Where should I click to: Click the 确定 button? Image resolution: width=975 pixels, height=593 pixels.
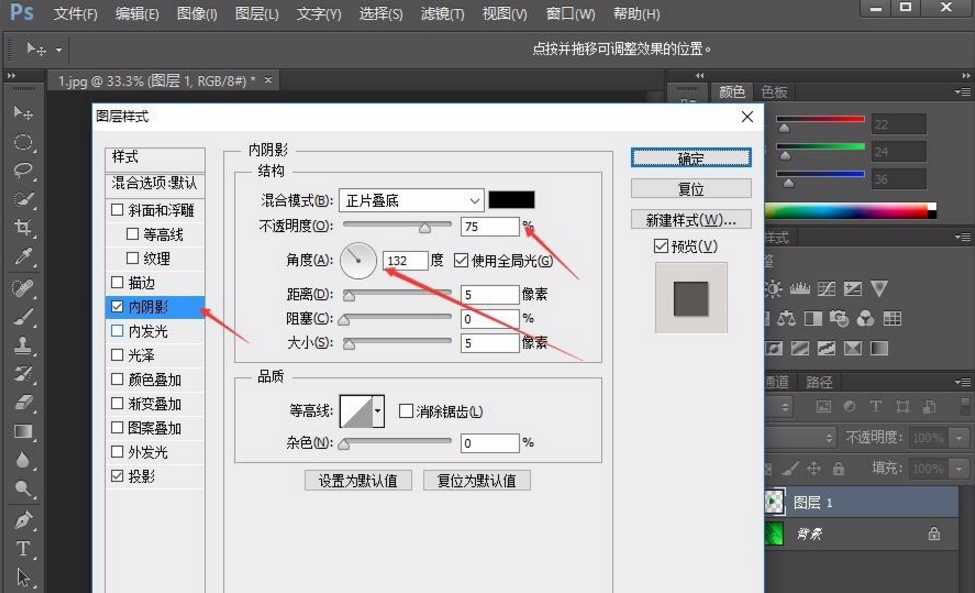pos(690,158)
